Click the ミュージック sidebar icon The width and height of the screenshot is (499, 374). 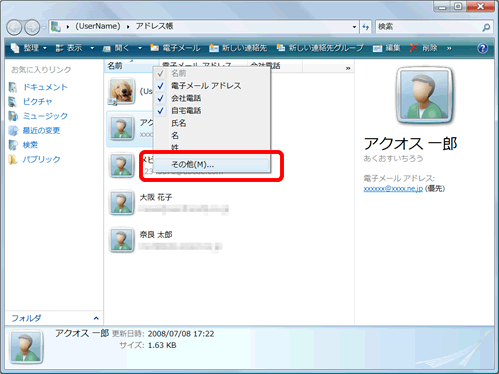click(13, 116)
